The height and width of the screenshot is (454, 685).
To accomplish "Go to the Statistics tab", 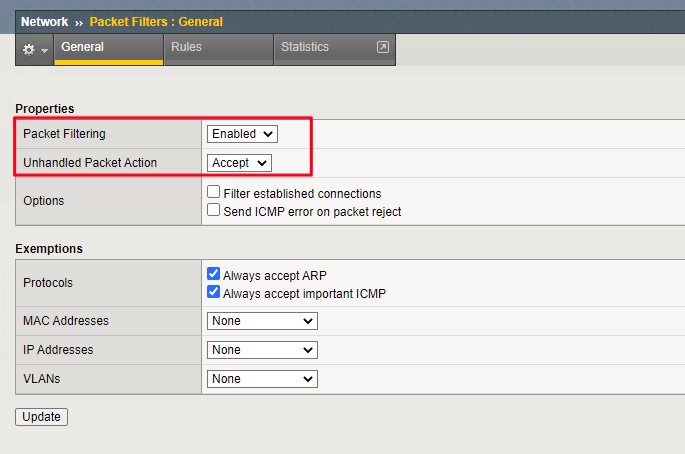I will 305,47.
